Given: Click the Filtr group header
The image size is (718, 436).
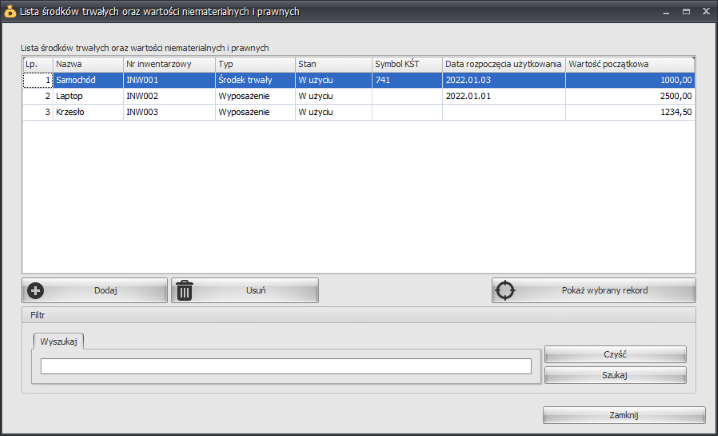Looking at the screenshot, I should 359,315.
